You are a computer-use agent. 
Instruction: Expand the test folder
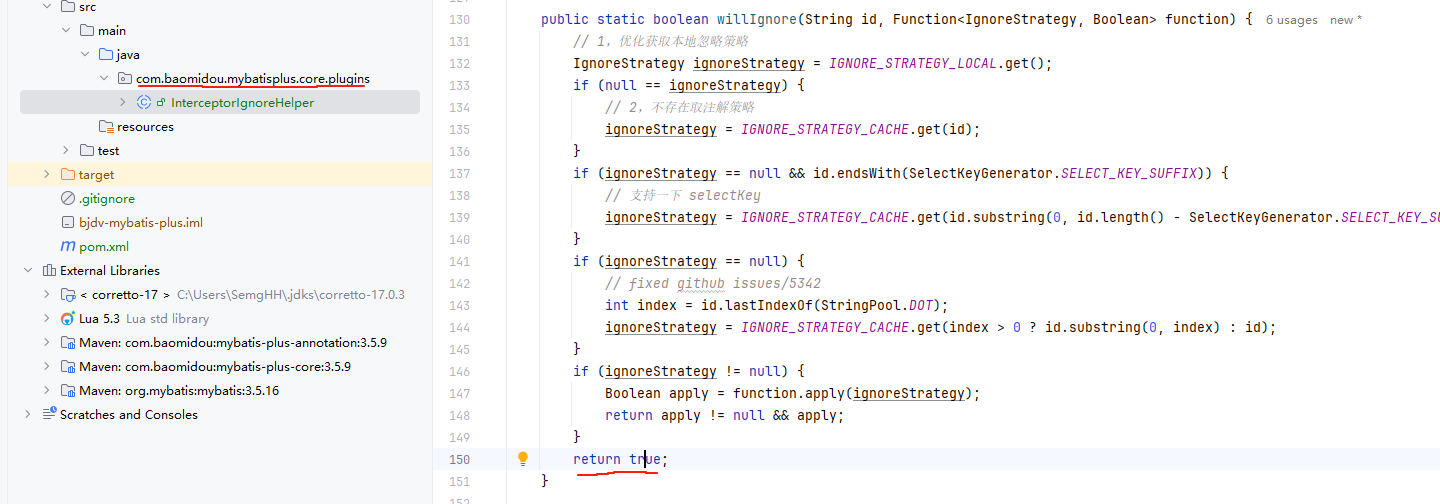point(66,150)
